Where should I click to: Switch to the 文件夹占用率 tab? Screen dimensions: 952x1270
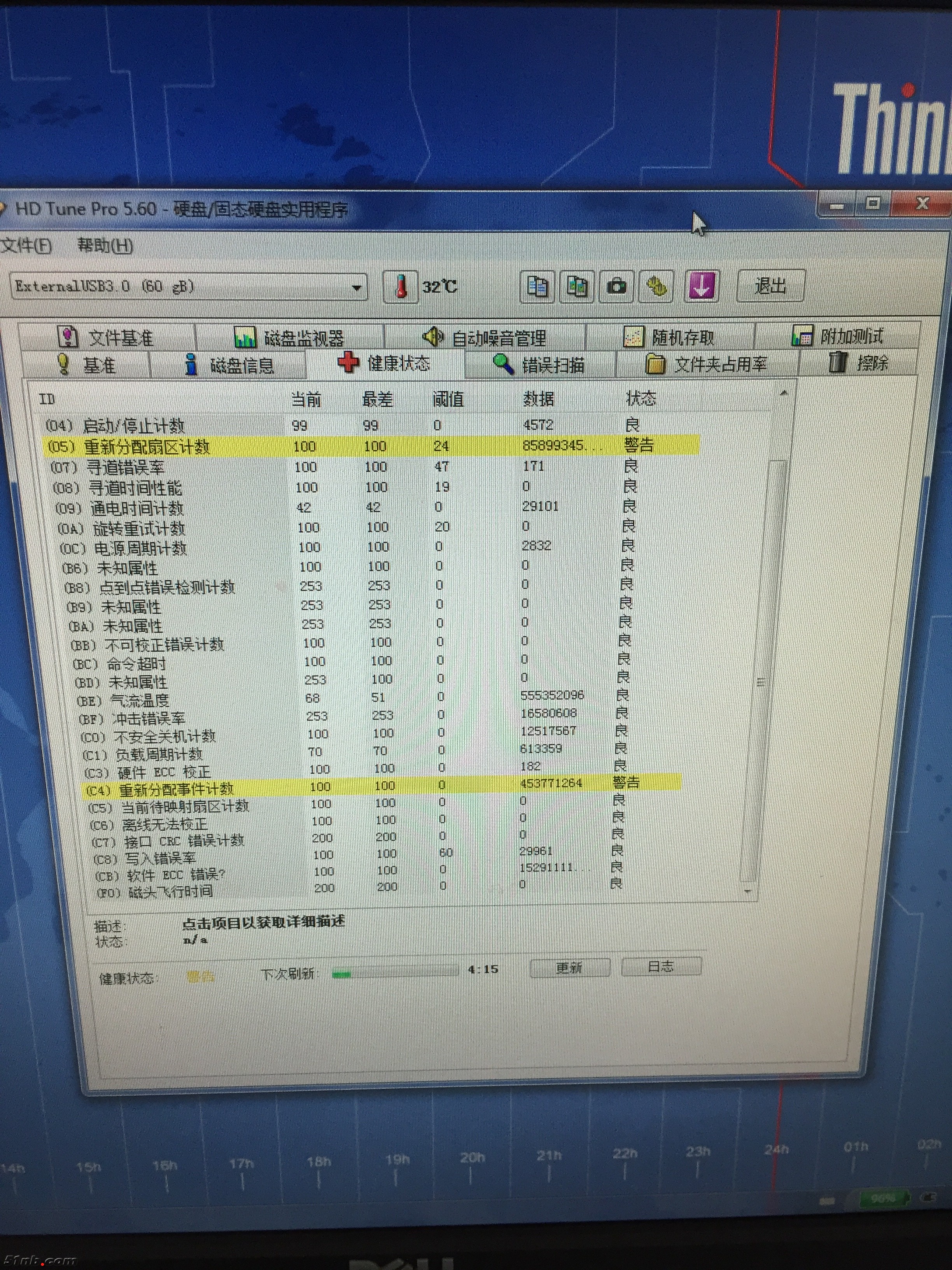coord(707,363)
